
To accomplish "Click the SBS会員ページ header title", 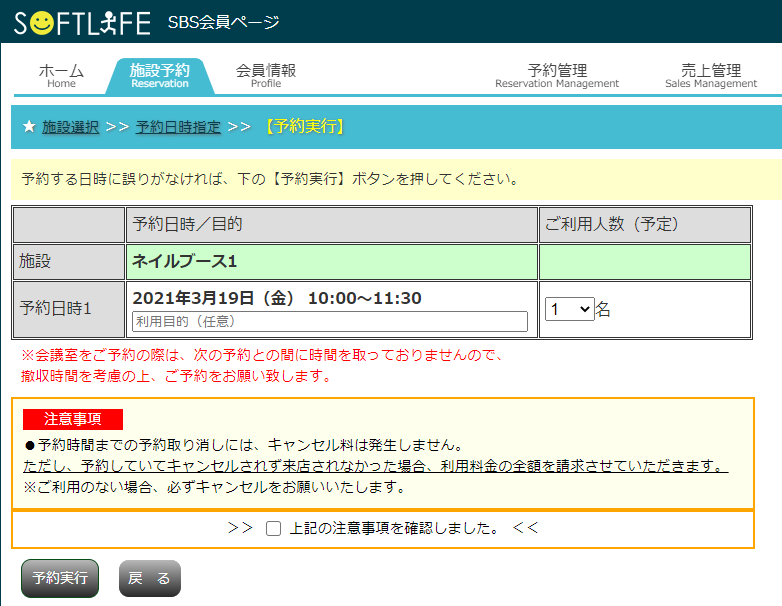I will coord(224,22).
